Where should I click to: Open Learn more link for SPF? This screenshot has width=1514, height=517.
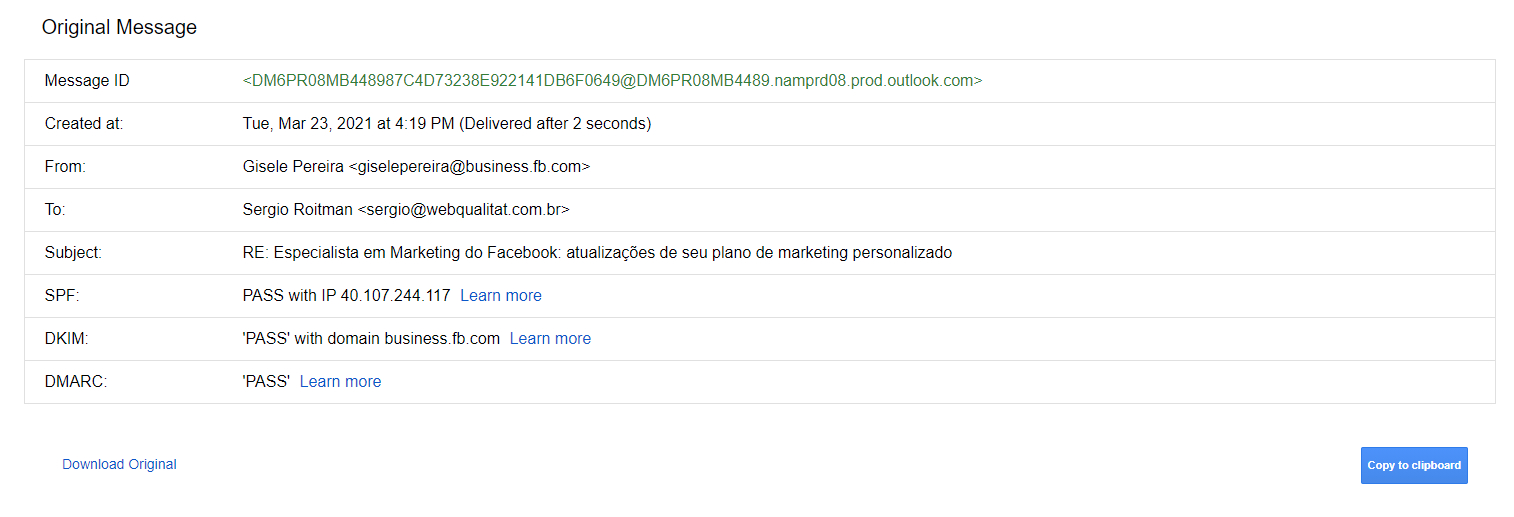(x=500, y=296)
